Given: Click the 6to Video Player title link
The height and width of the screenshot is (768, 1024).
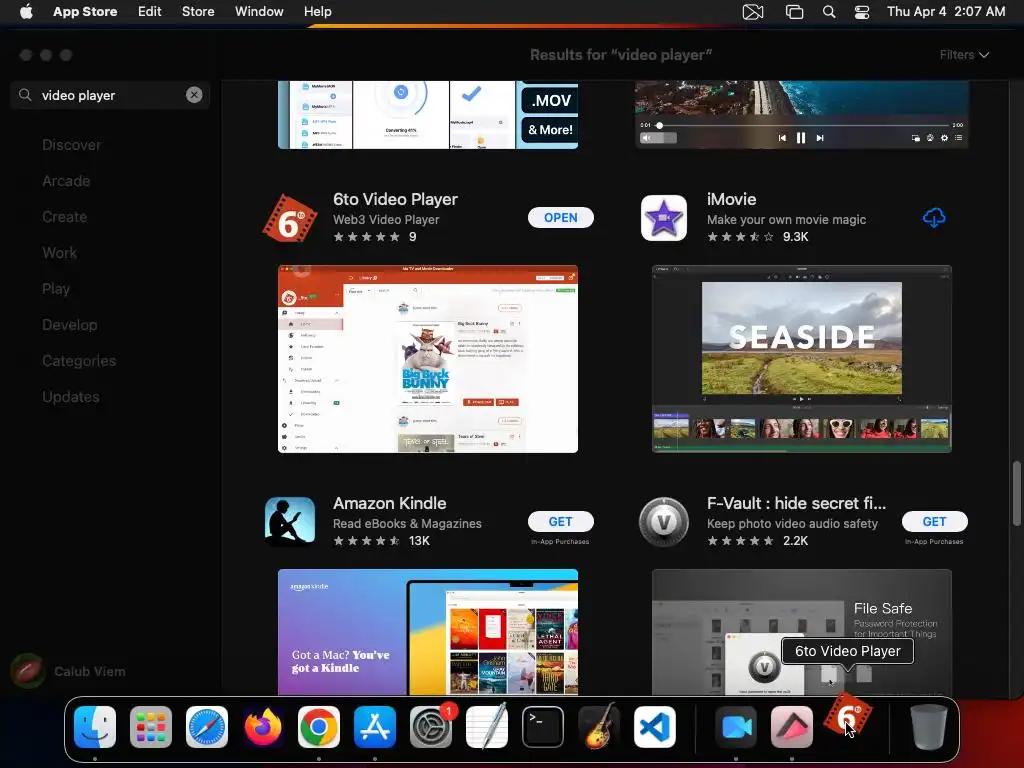Looking at the screenshot, I should 395,199.
